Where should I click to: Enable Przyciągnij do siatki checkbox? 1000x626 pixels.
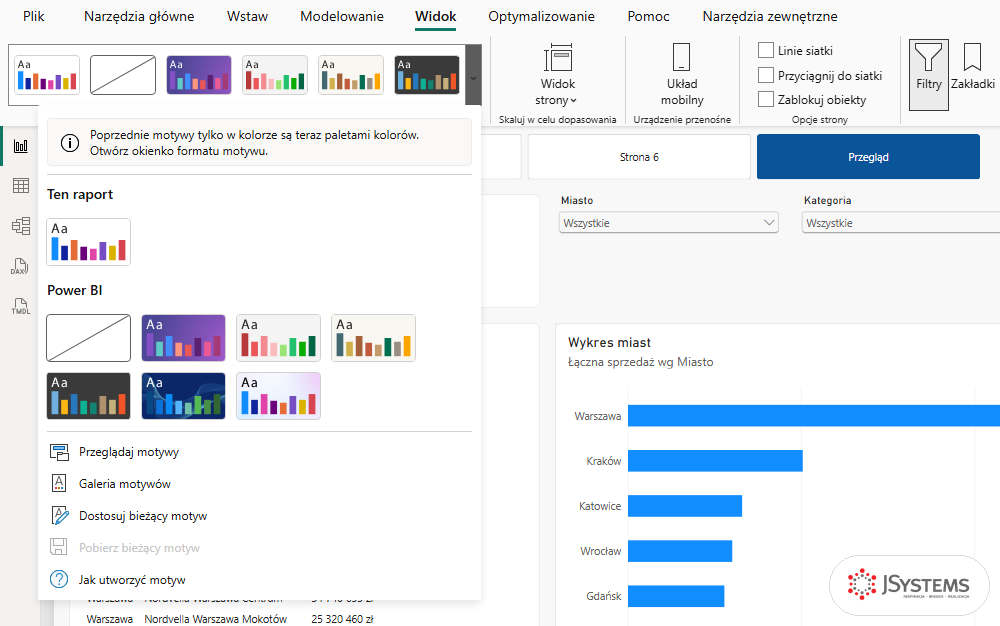[x=765, y=75]
